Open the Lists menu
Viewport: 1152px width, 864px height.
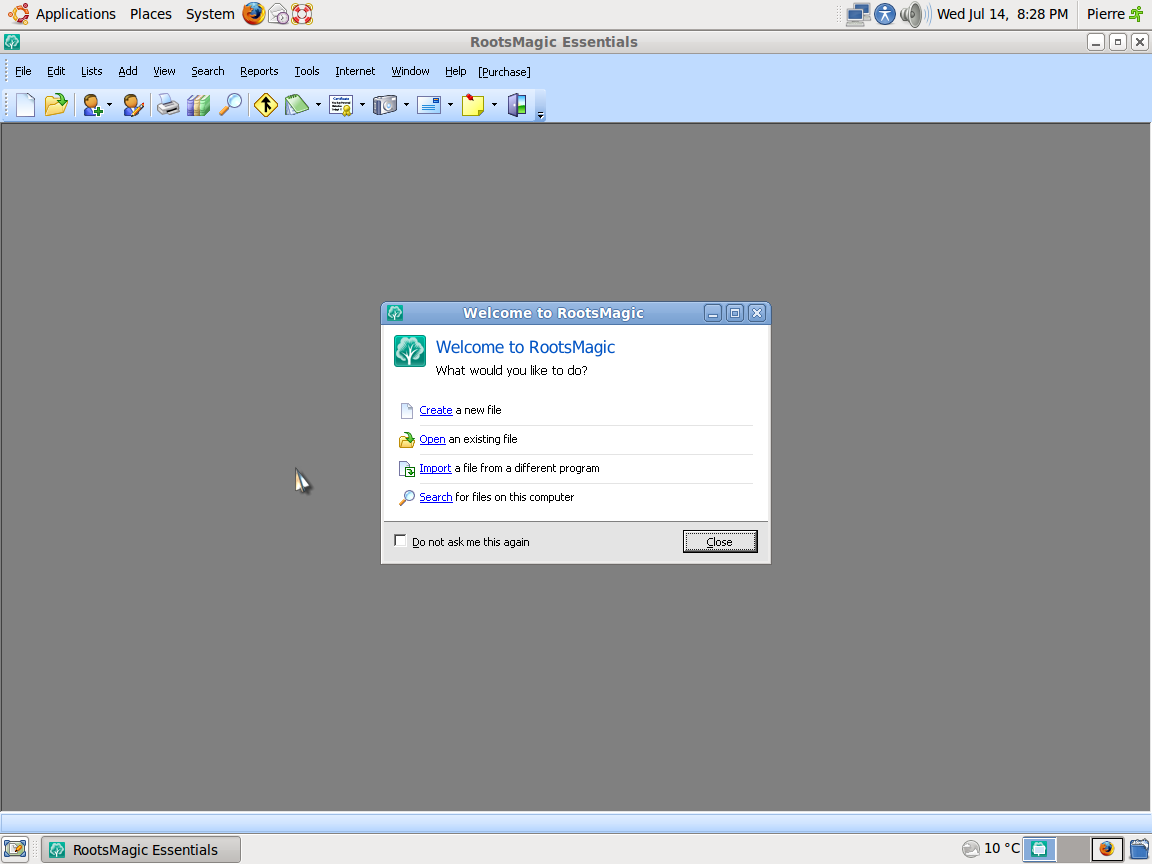pyautogui.click(x=92, y=71)
